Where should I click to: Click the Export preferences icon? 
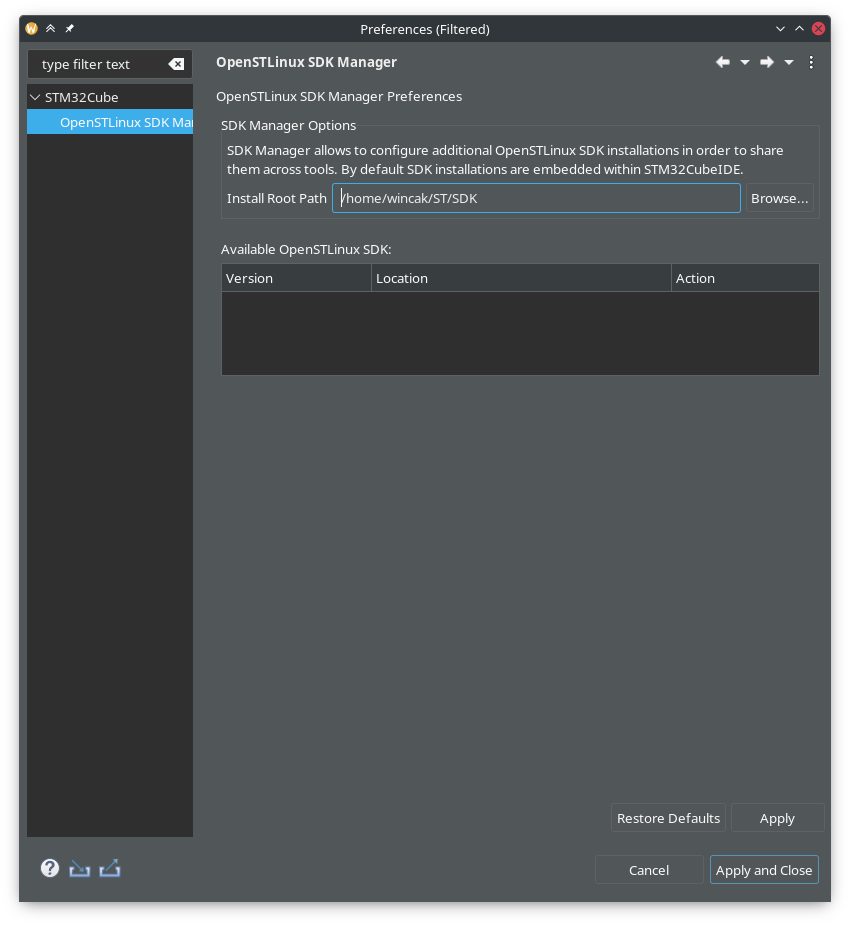(110, 868)
